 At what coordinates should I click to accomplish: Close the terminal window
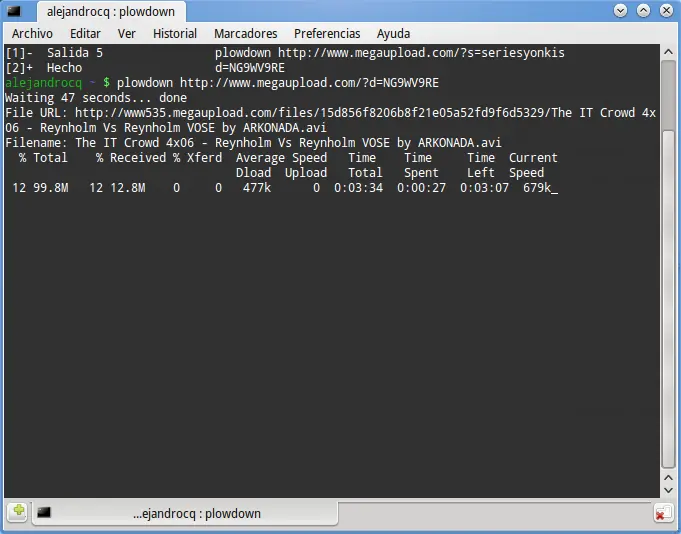tap(666, 10)
